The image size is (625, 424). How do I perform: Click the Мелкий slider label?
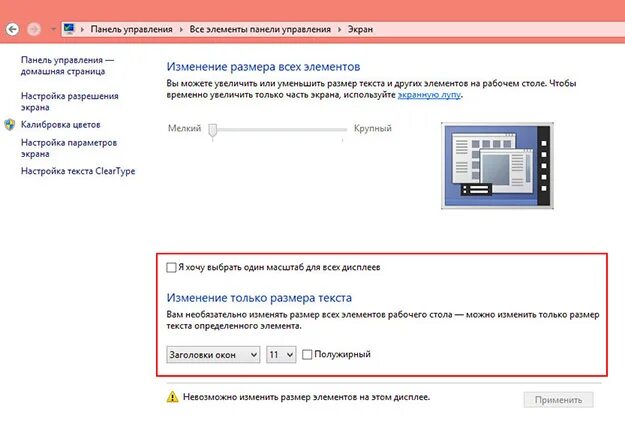(185, 128)
